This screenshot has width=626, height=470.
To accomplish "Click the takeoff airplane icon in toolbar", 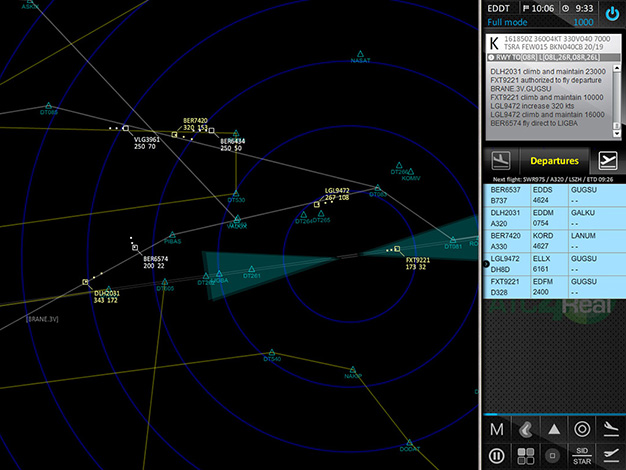I will (609, 456).
